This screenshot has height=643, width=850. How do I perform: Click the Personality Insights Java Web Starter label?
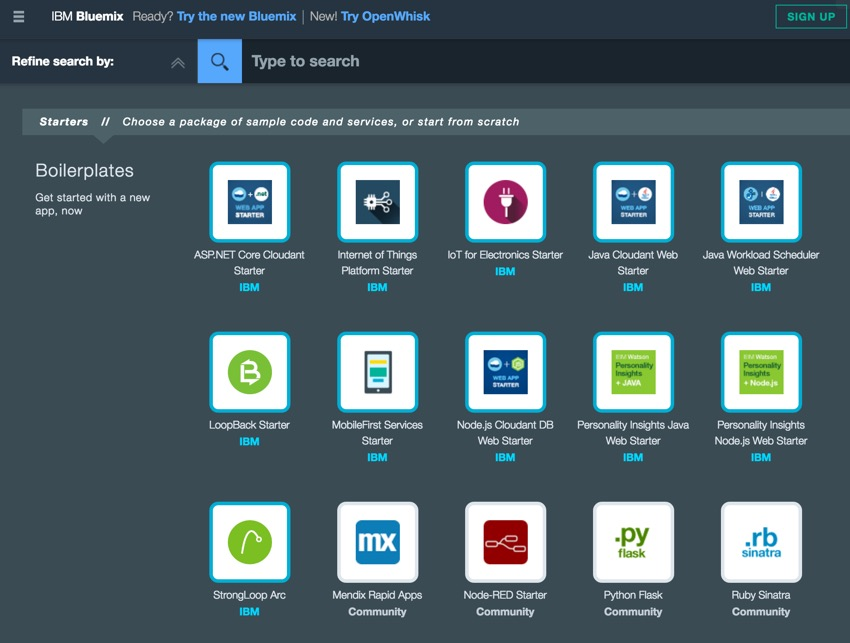point(633,433)
